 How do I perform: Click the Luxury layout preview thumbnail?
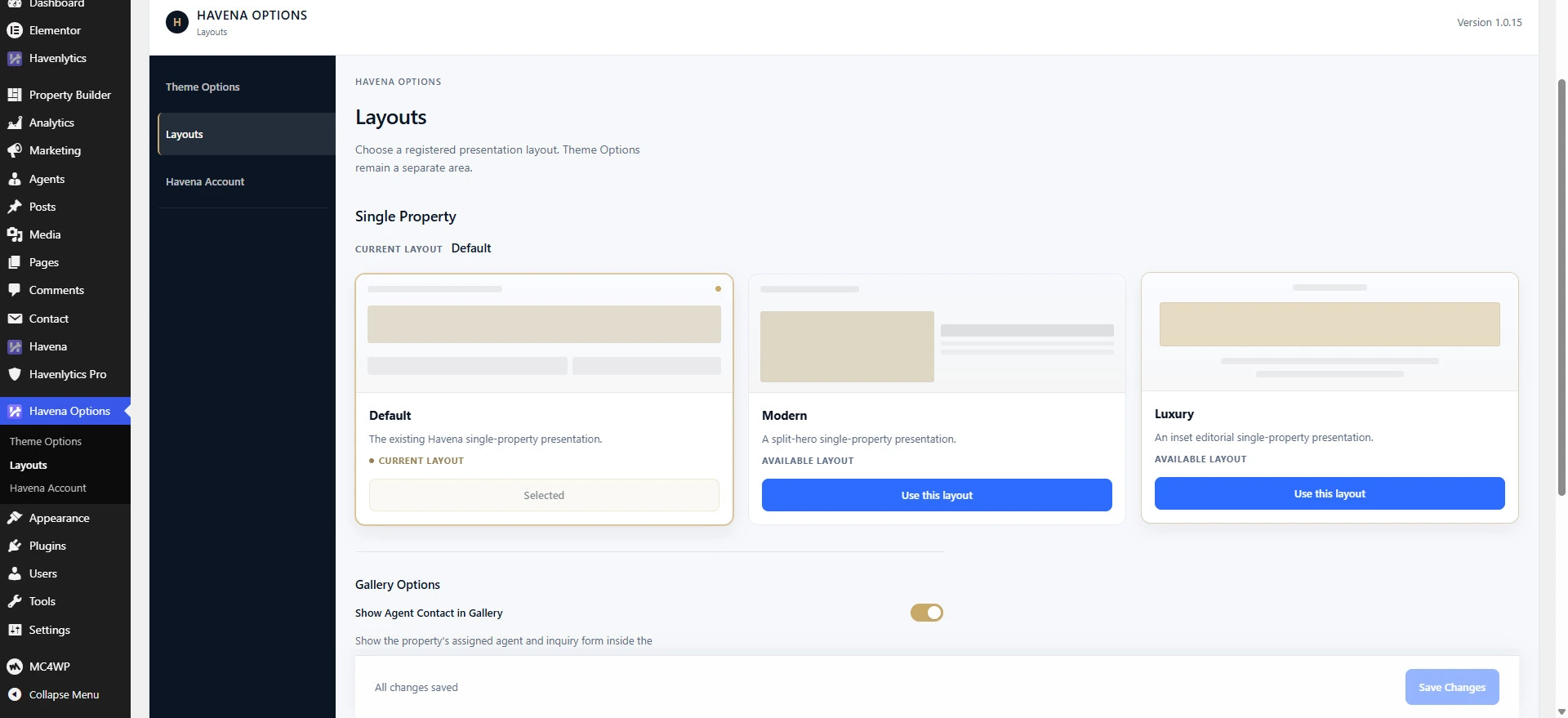1330,332
